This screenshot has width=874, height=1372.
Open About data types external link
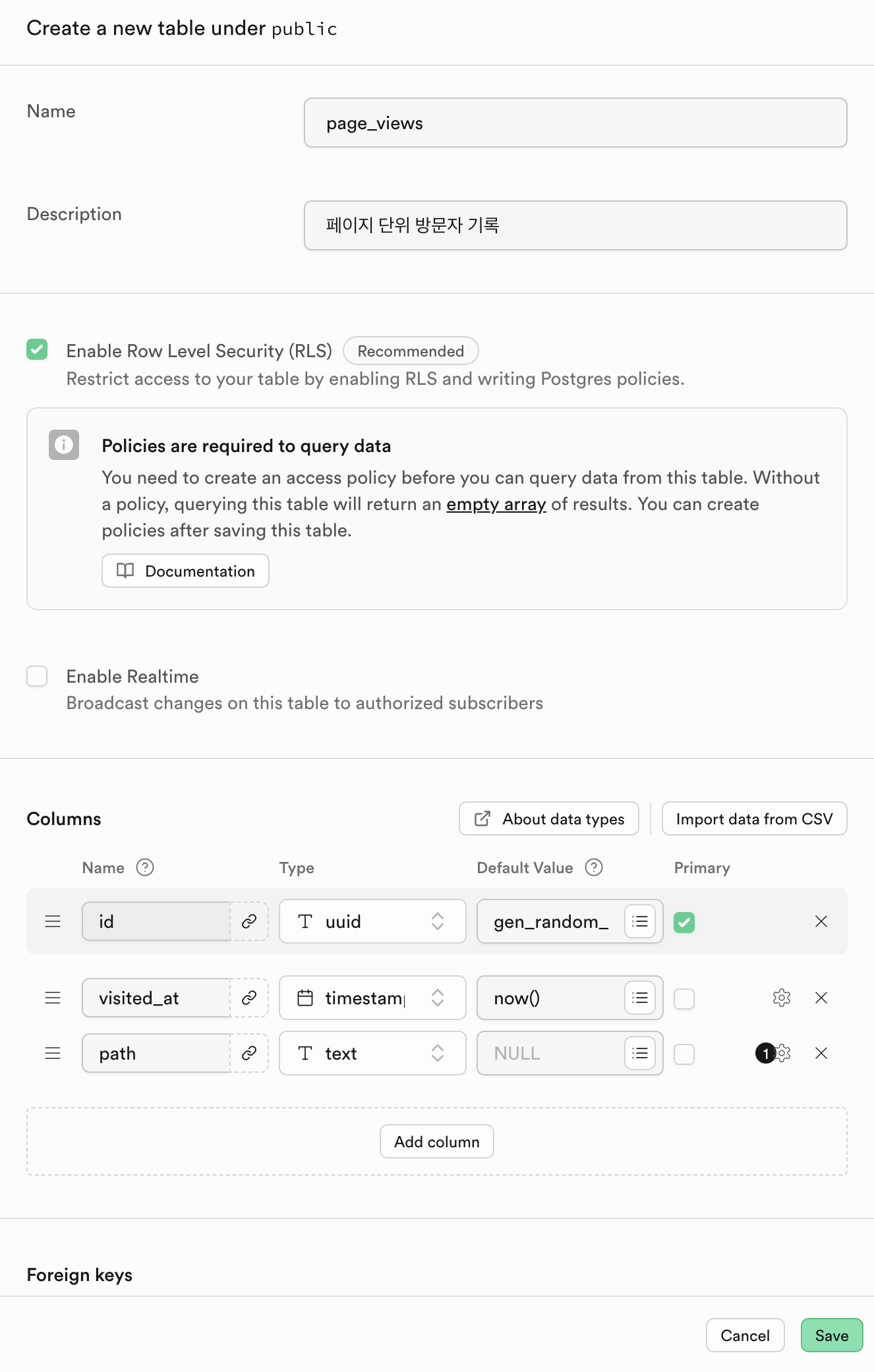tap(549, 818)
